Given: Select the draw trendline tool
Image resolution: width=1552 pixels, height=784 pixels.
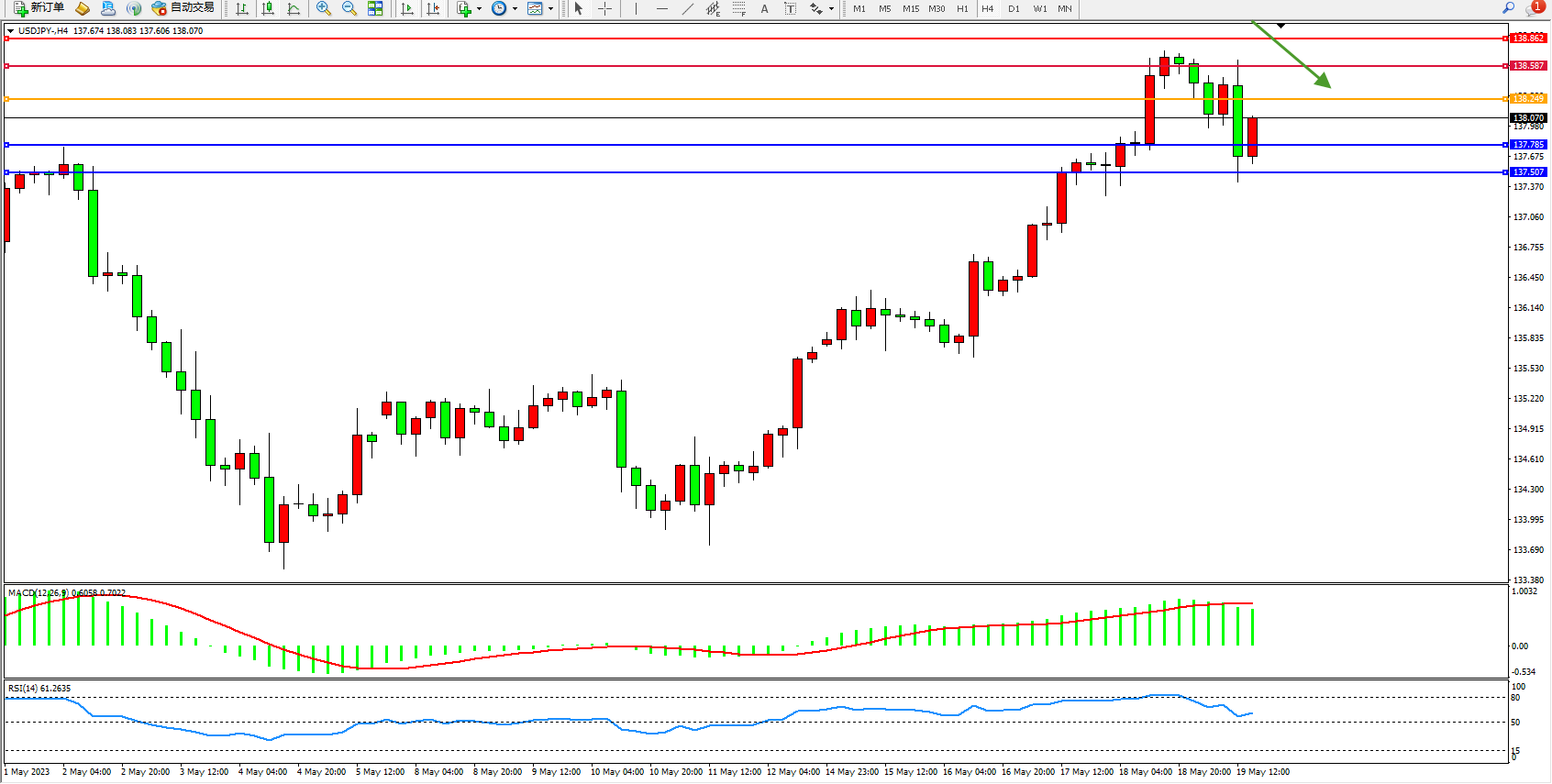Looking at the screenshot, I should [687, 8].
